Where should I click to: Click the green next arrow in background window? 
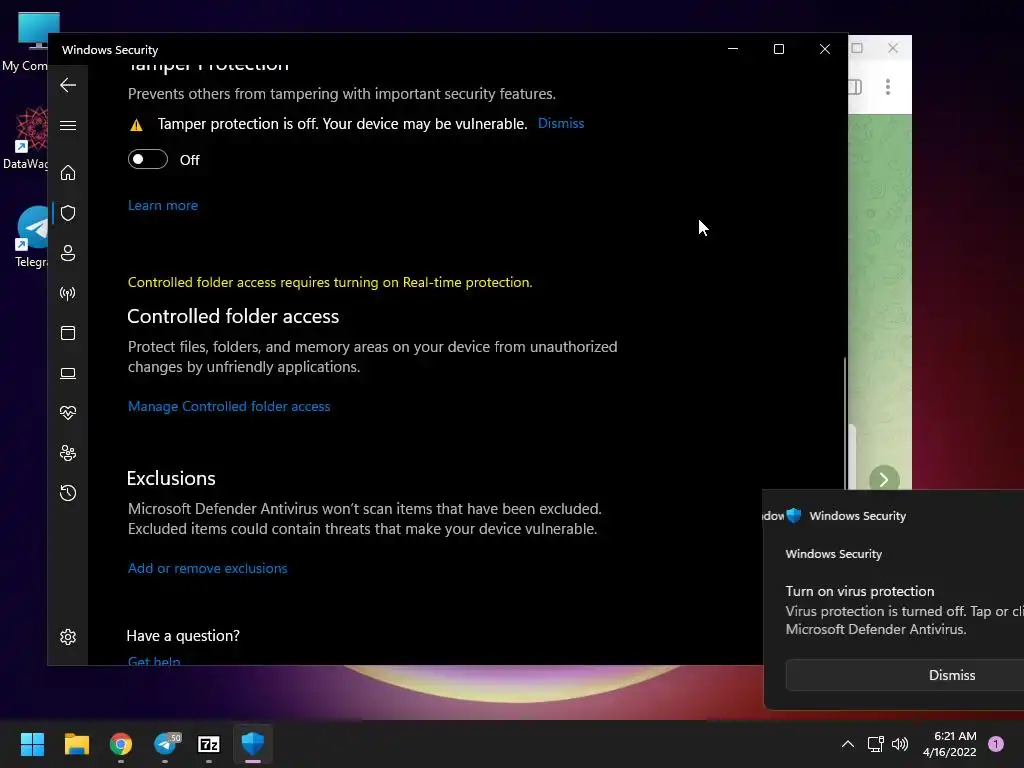884,479
